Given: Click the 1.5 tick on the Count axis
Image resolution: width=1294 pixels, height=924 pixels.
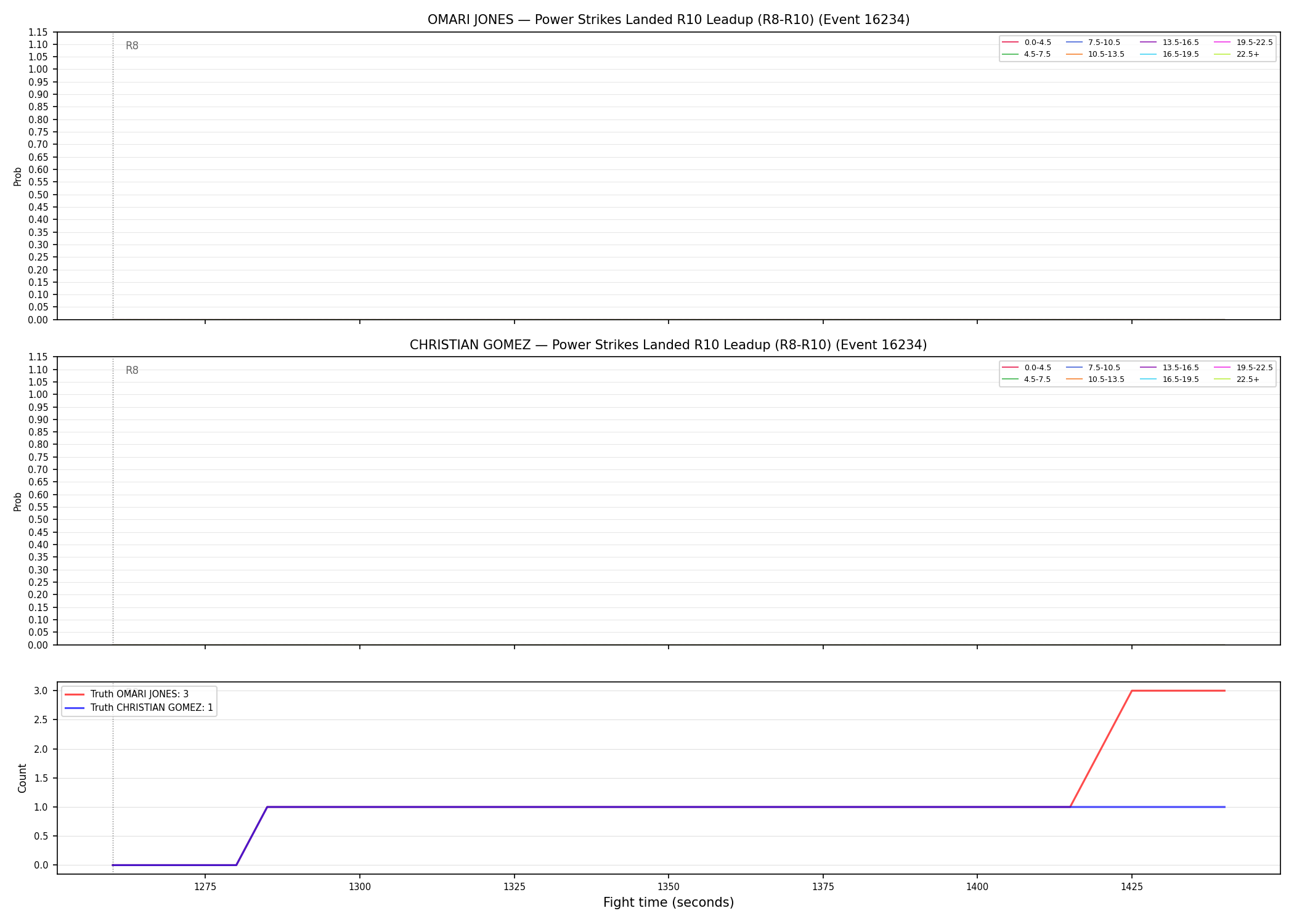Looking at the screenshot, I should (x=41, y=778).
